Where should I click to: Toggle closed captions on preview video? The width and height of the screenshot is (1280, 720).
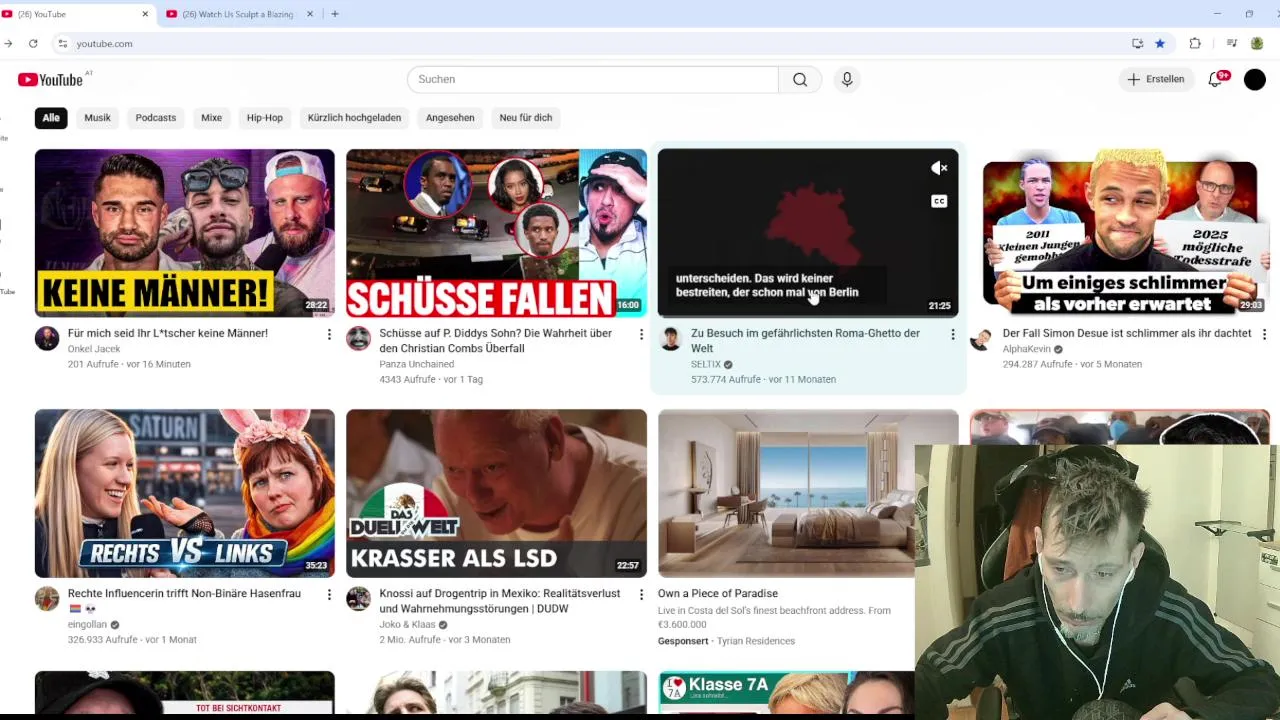coord(939,201)
